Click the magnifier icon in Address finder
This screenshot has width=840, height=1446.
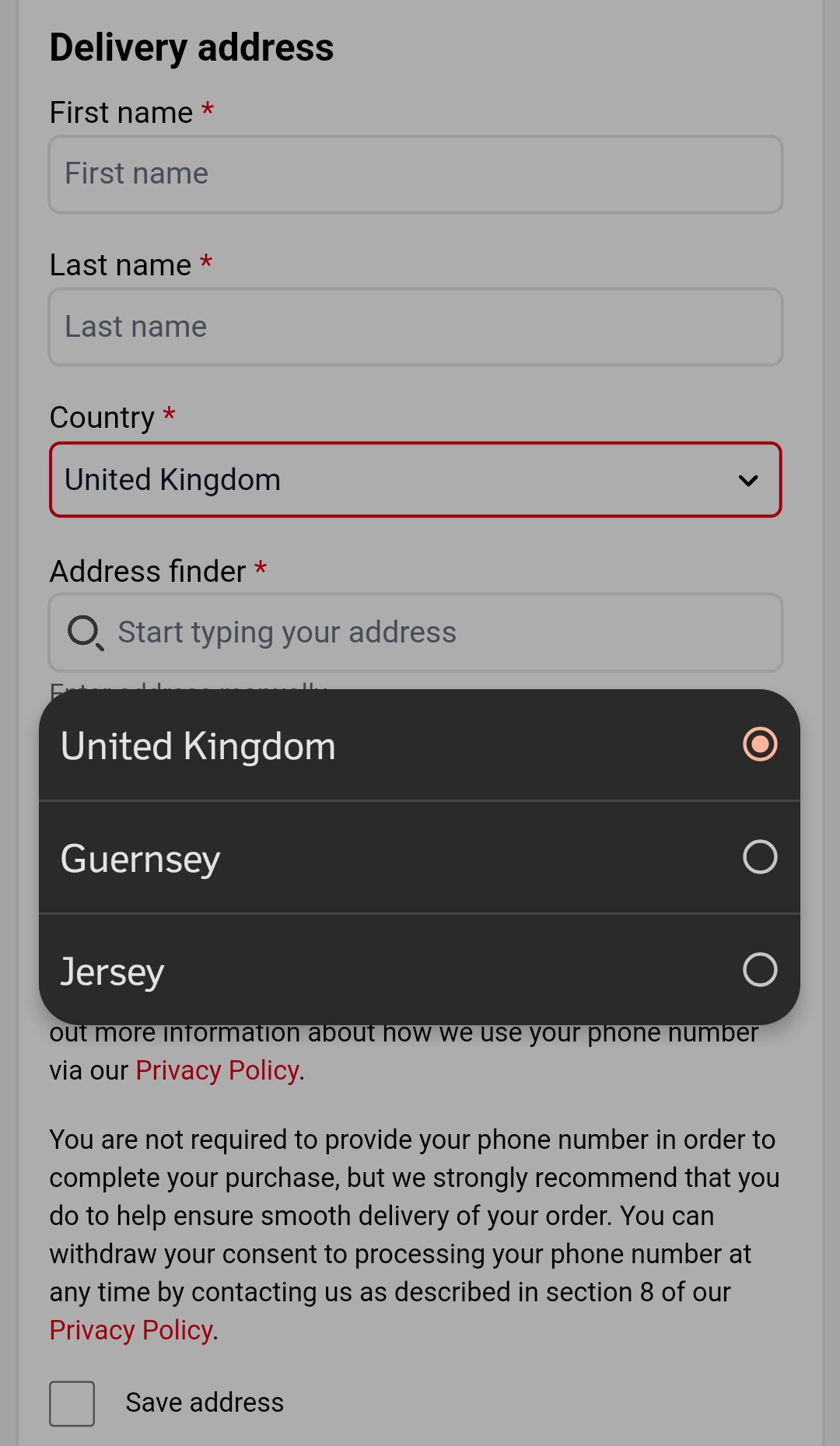pos(85,633)
